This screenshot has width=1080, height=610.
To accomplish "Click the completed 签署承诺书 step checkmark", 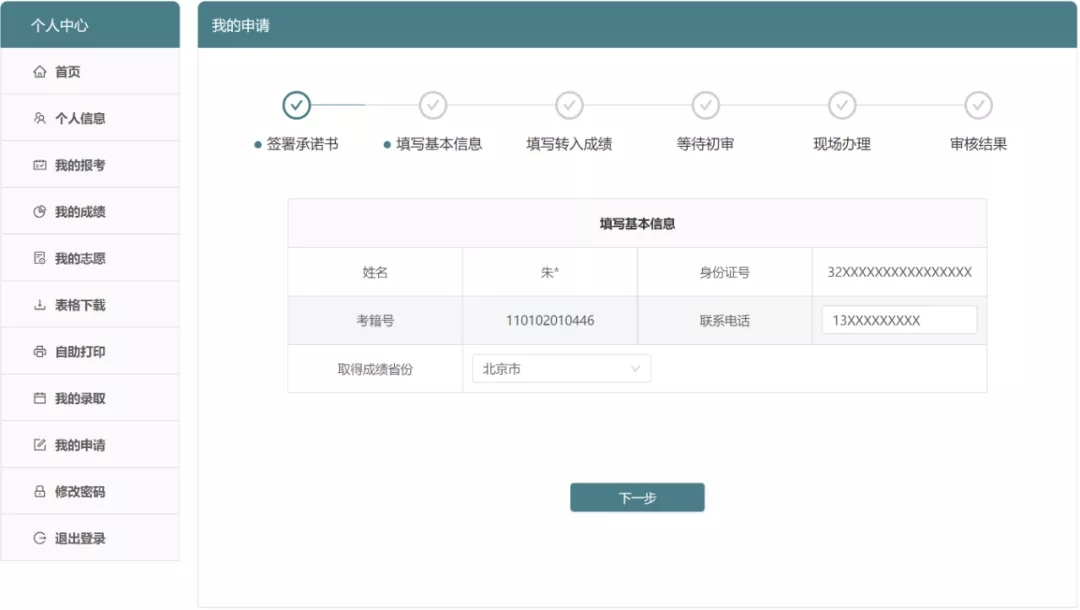I will tap(297, 104).
